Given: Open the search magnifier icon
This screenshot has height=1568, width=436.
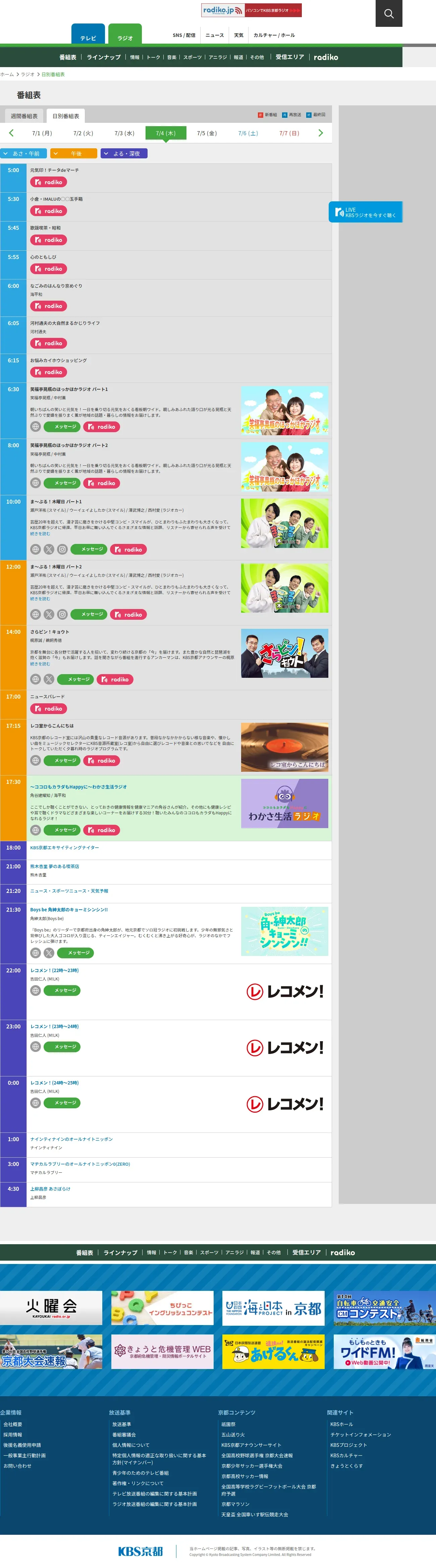Looking at the screenshot, I should point(389,13).
